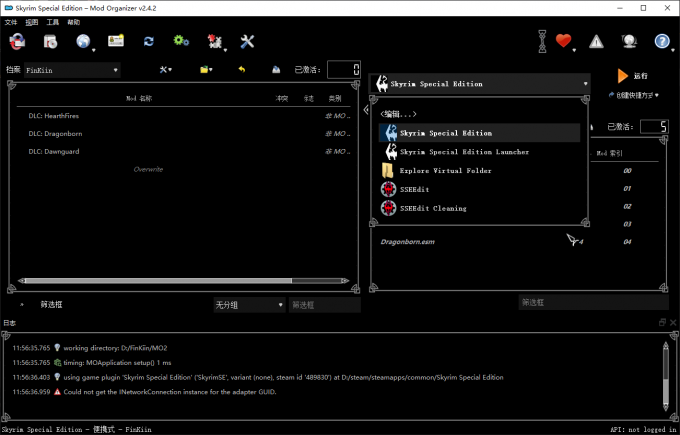Select the DLC: Dragonborn row
Screen dimensions: 680x435
tap(183, 134)
